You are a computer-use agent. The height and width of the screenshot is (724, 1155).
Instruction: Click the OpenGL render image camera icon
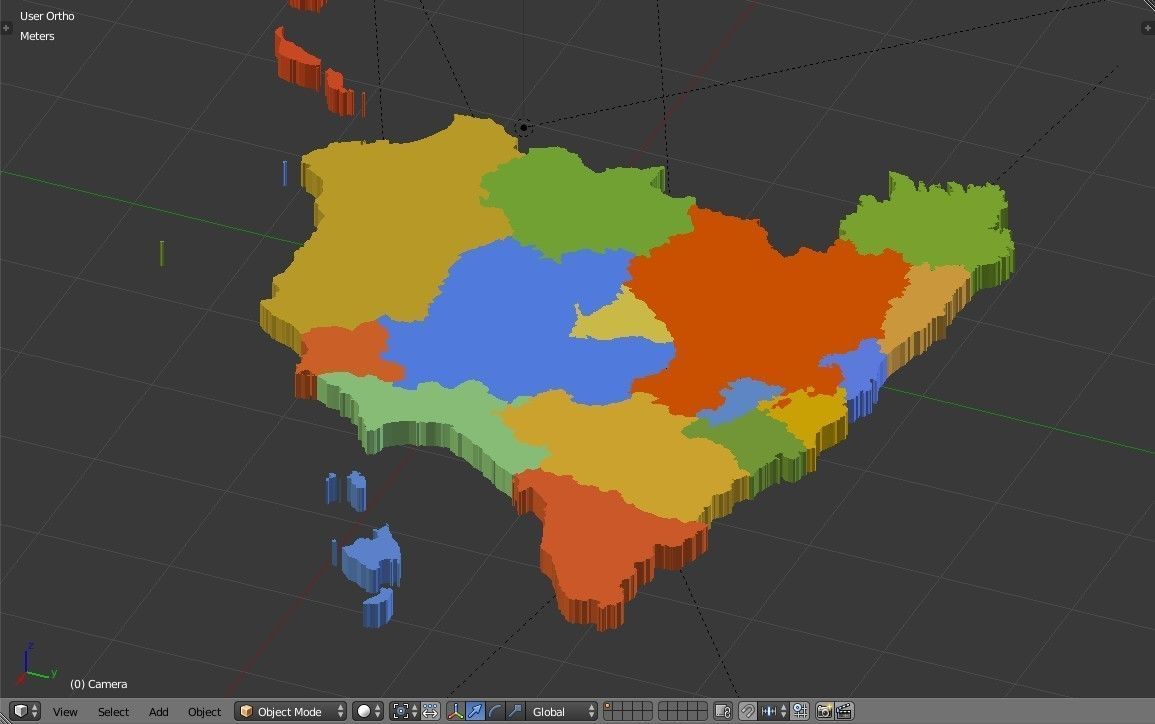tap(824, 711)
